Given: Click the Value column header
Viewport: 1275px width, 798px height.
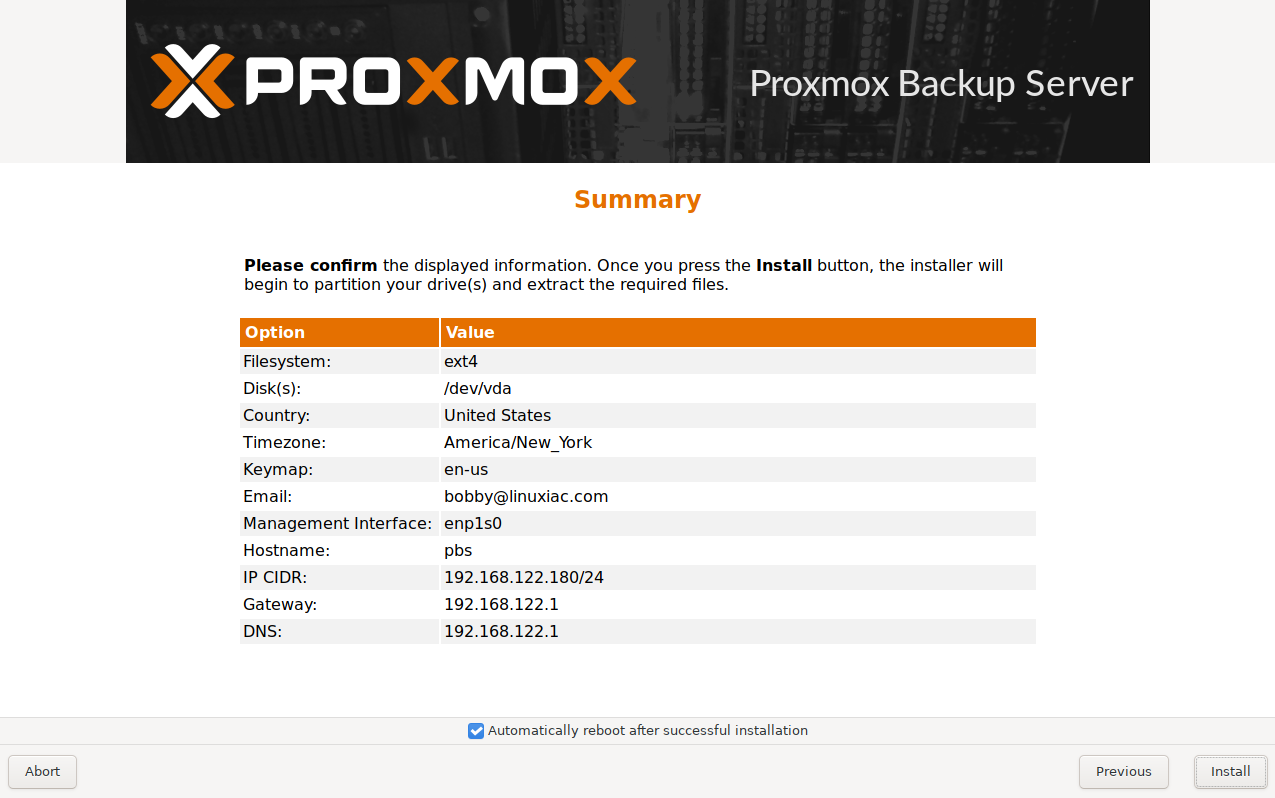Looking at the screenshot, I should click(738, 332).
